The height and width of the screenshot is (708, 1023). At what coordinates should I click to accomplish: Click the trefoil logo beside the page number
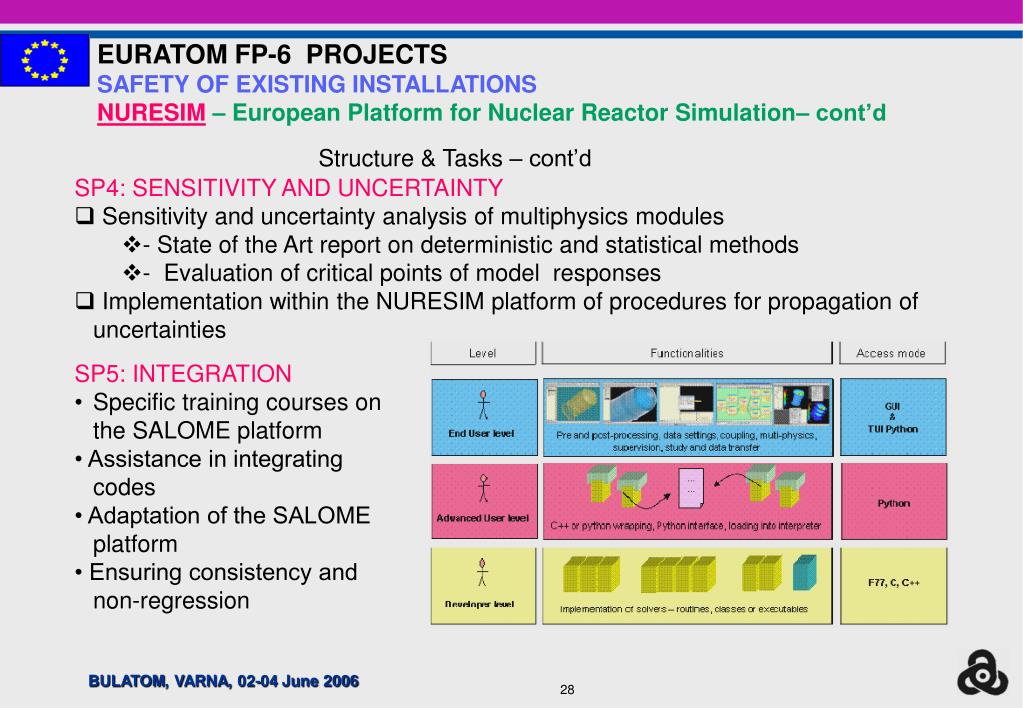pyautogui.click(x=982, y=673)
